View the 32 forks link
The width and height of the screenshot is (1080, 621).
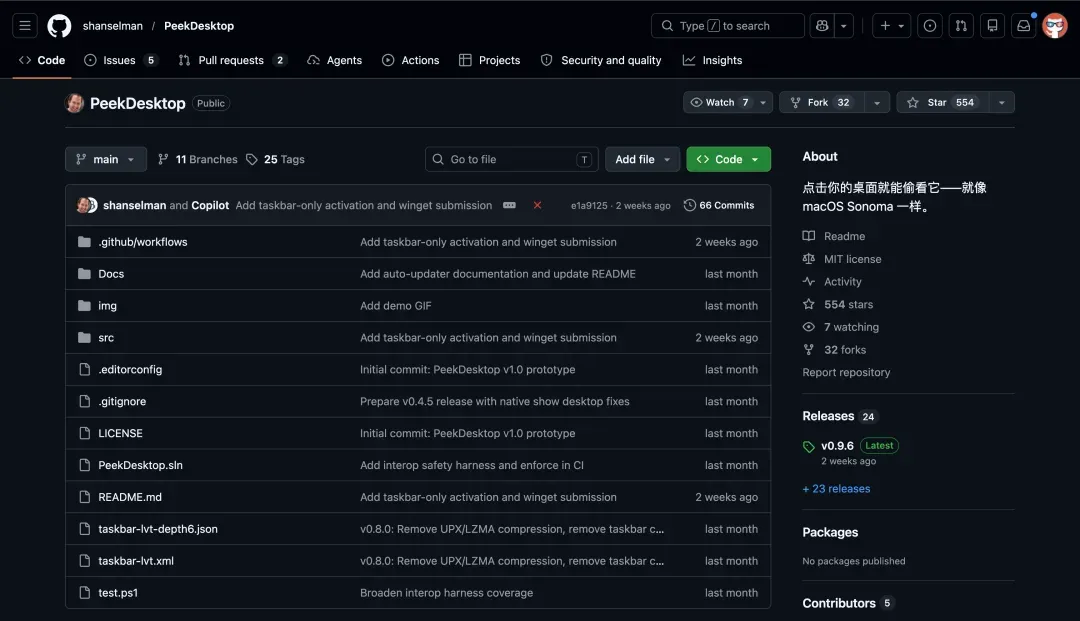(x=834, y=350)
